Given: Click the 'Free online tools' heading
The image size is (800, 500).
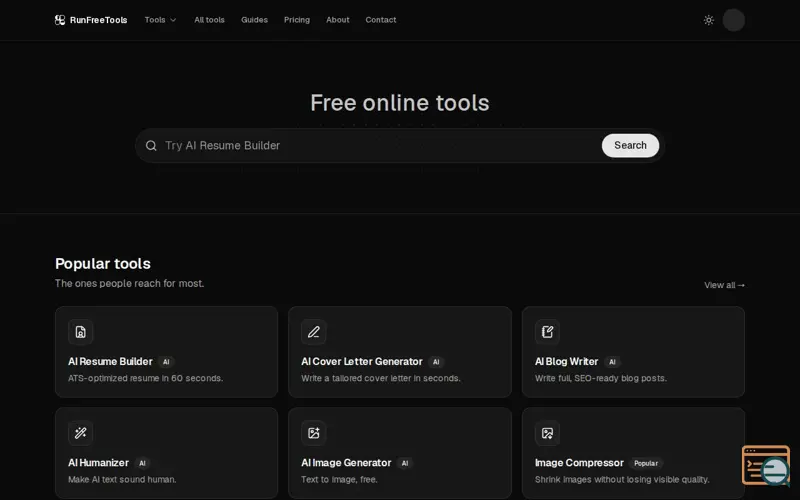Looking at the screenshot, I should pos(400,103).
